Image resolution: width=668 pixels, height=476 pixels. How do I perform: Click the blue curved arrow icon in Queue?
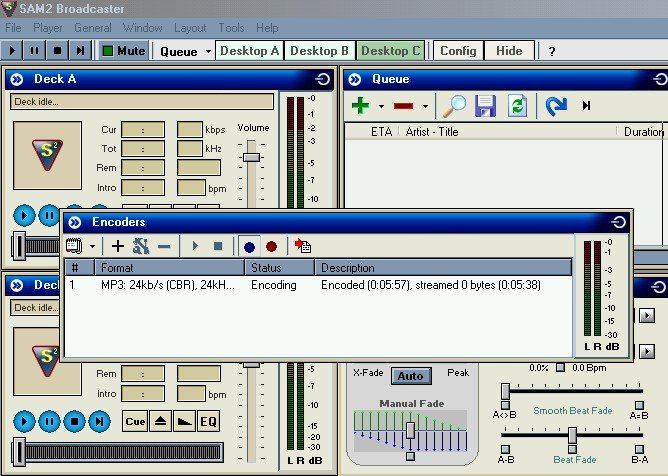pos(556,106)
